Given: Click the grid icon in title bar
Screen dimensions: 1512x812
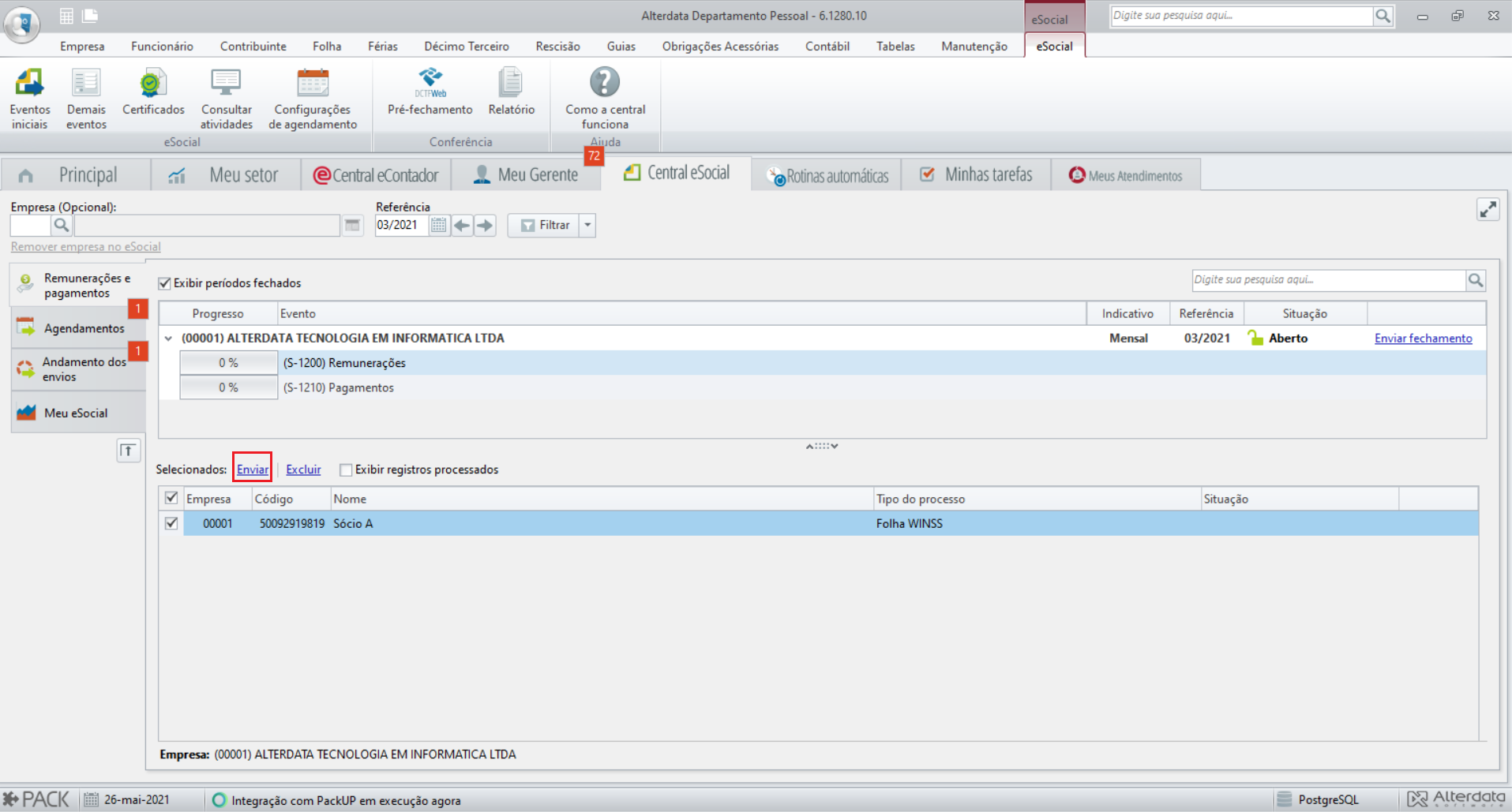Looking at the screenshot, I should coord(67,16).
